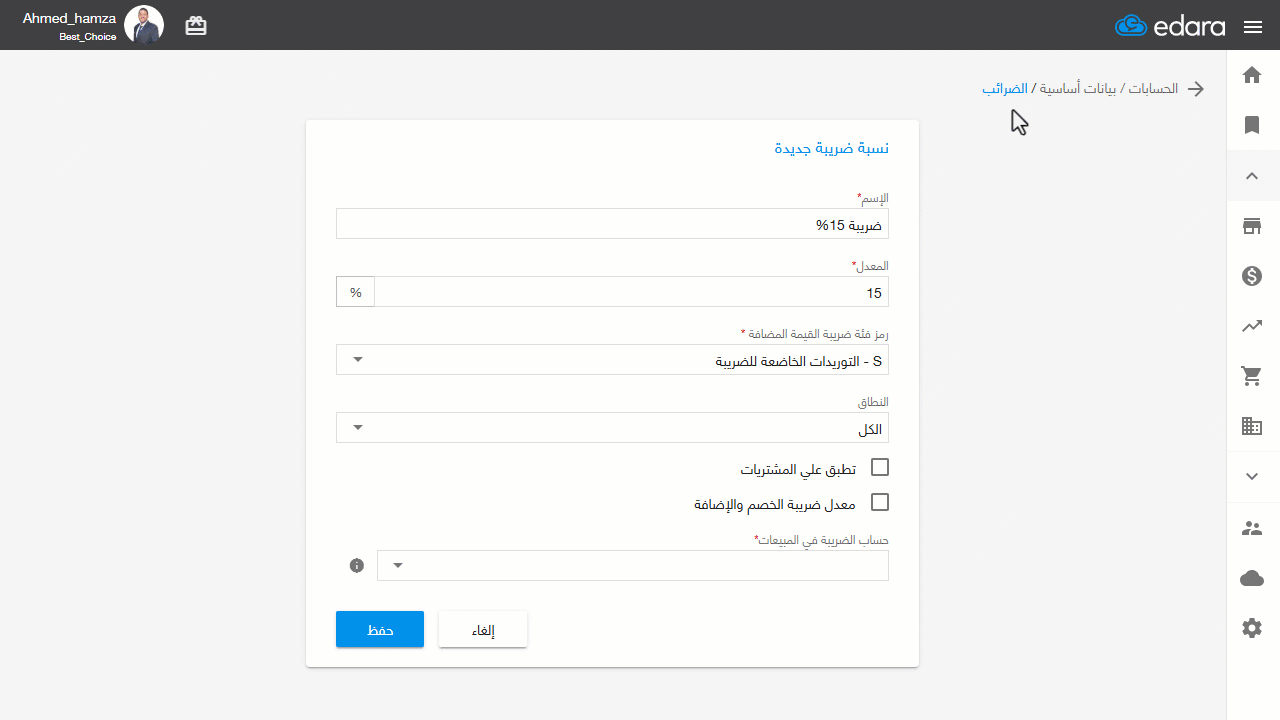The width and height of the screenshot is (1280, 720).
Task: Click the name field with 'ضريبة 15%'
Action: coord(612,224)
